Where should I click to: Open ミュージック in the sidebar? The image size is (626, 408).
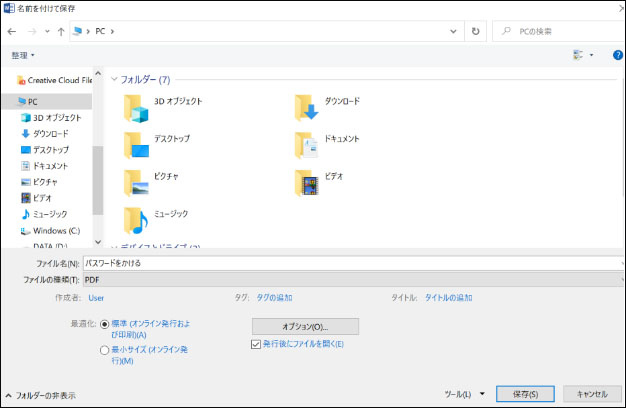click(44, 214)
